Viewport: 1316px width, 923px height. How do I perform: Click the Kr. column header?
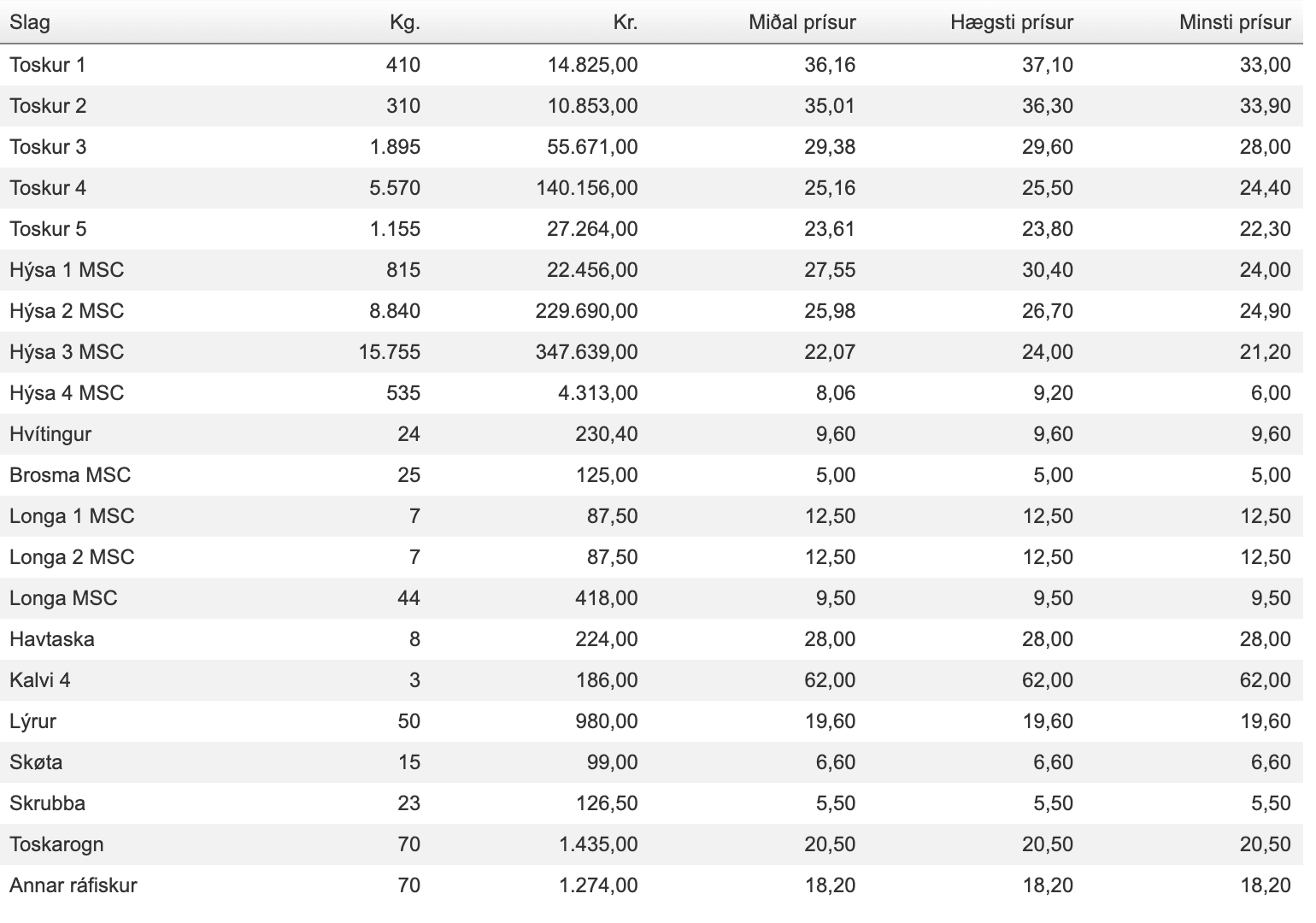coord(626,22)
